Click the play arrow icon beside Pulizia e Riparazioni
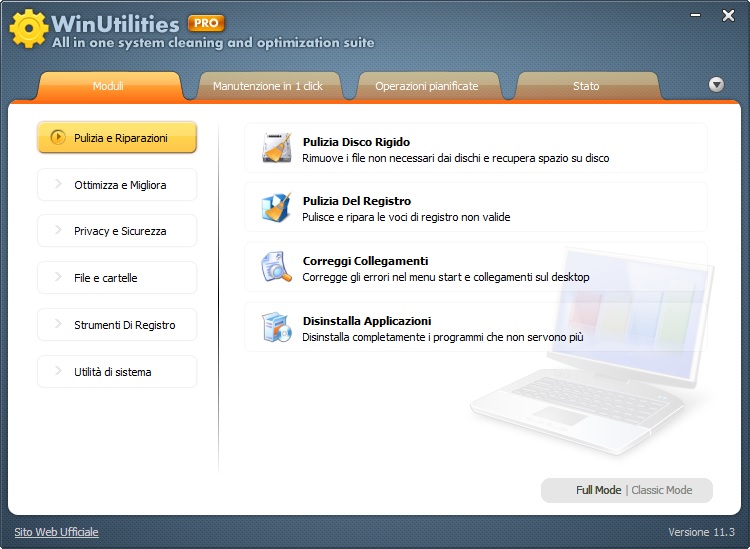The height and width of the screenshot is (549, 750). [x=58, y=137]
